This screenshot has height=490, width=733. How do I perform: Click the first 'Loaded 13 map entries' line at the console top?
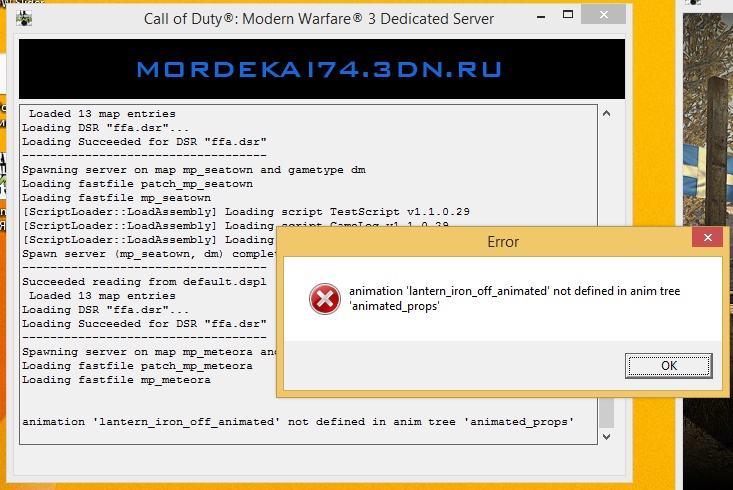coord(102,114)
